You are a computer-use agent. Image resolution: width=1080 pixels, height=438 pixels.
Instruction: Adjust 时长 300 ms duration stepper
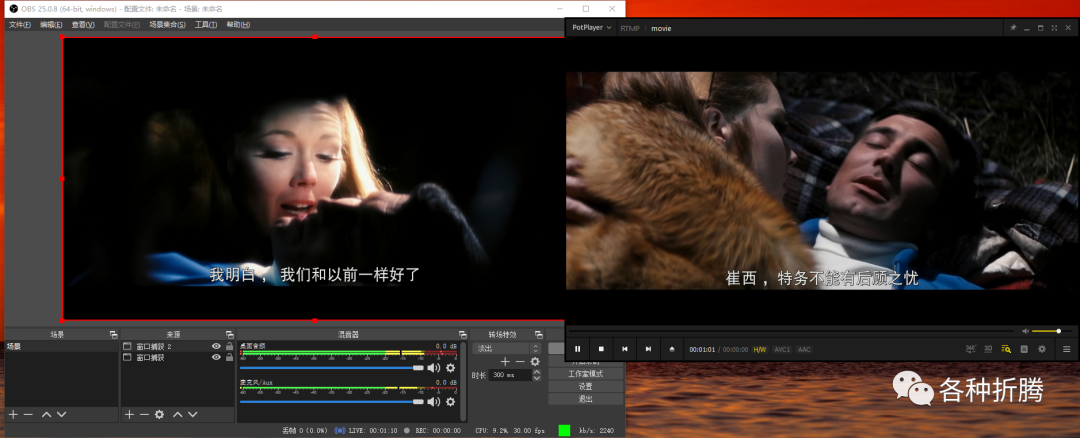tap(537, 375)
